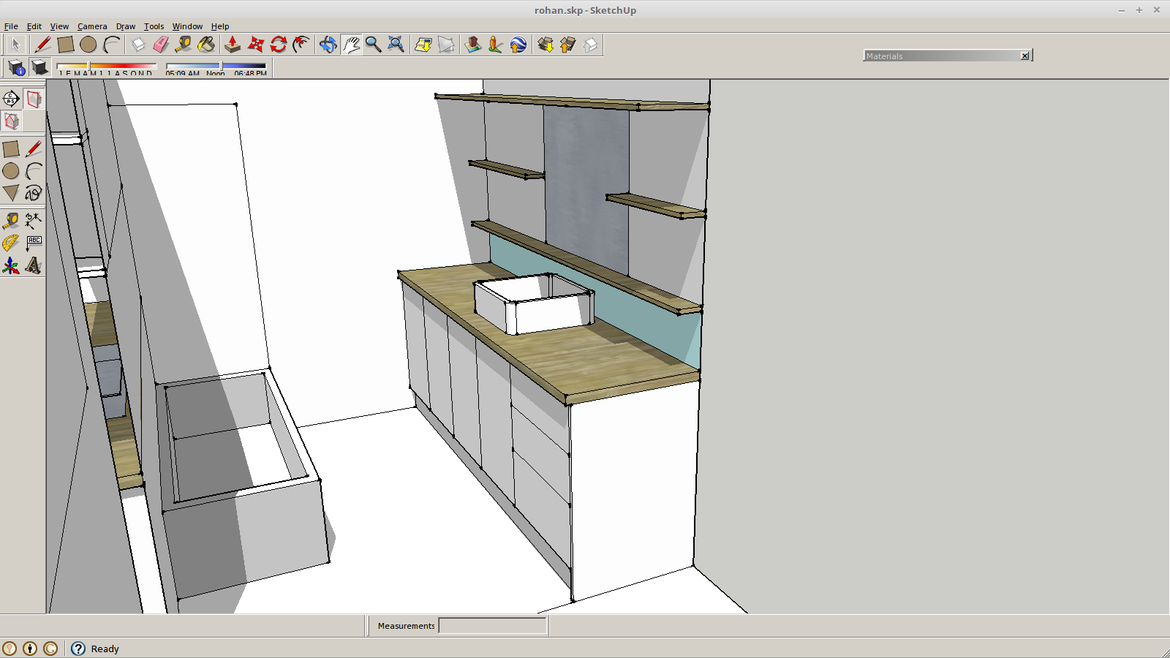Toggle shadows display on or off
Image resolution: width=1170 pixels, height=658 pixels.
point(40,68)
